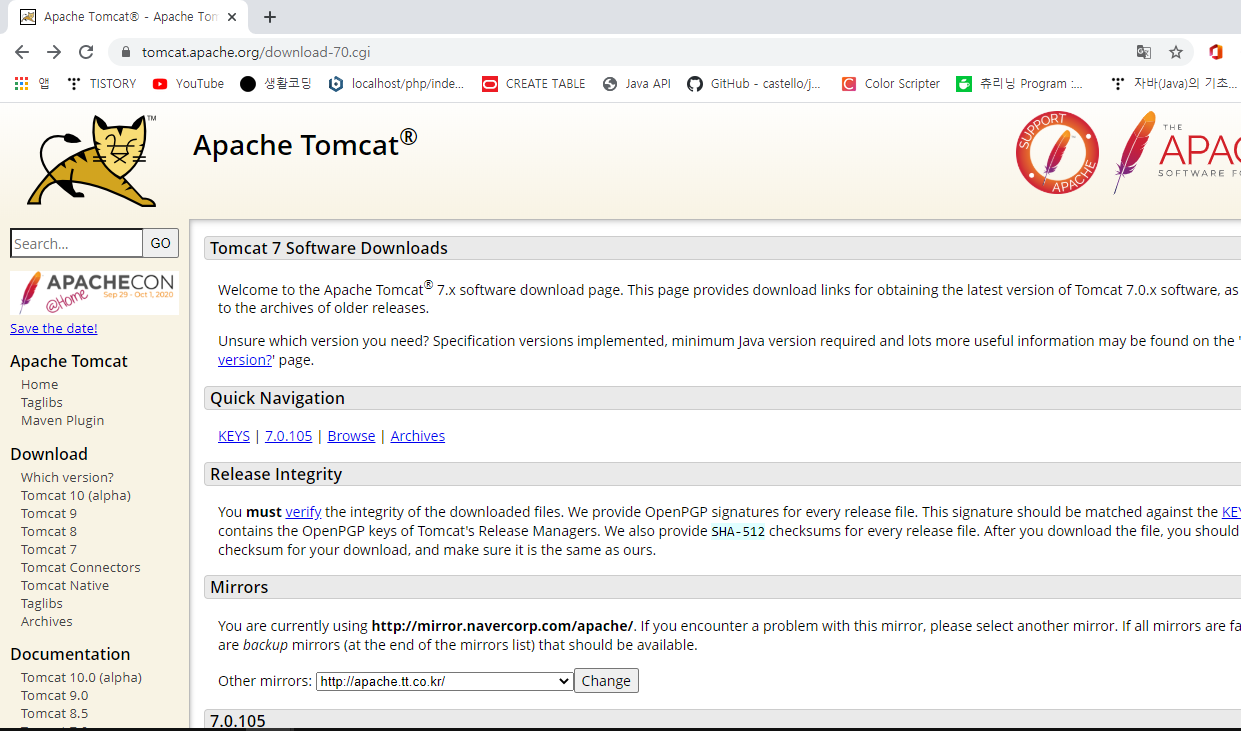Open the verify link under Release Integrity
Screen dimensions: 1241x731
click(303, 512)
